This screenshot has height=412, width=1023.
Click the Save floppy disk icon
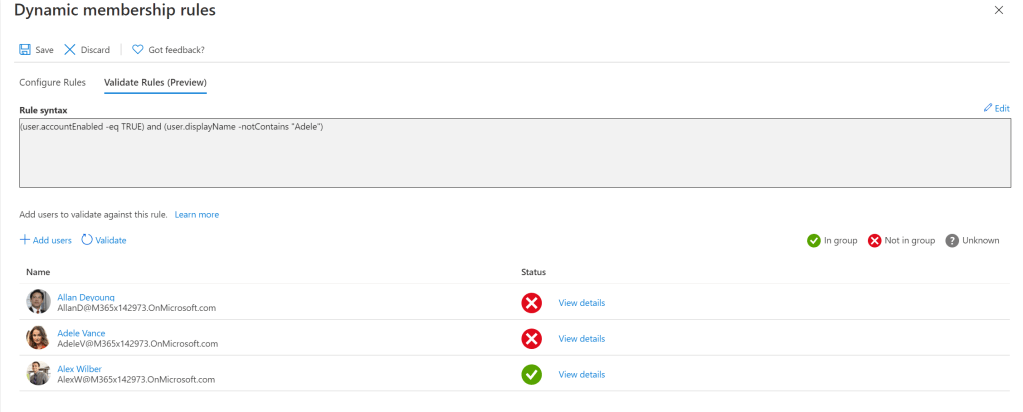24,50
